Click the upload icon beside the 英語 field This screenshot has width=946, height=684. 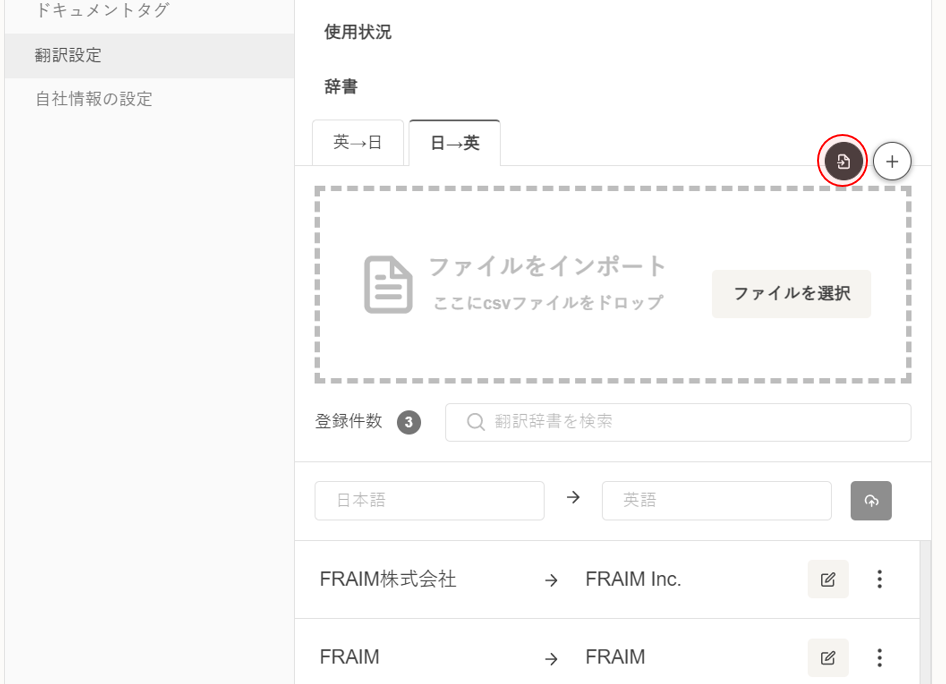(871, 501)
